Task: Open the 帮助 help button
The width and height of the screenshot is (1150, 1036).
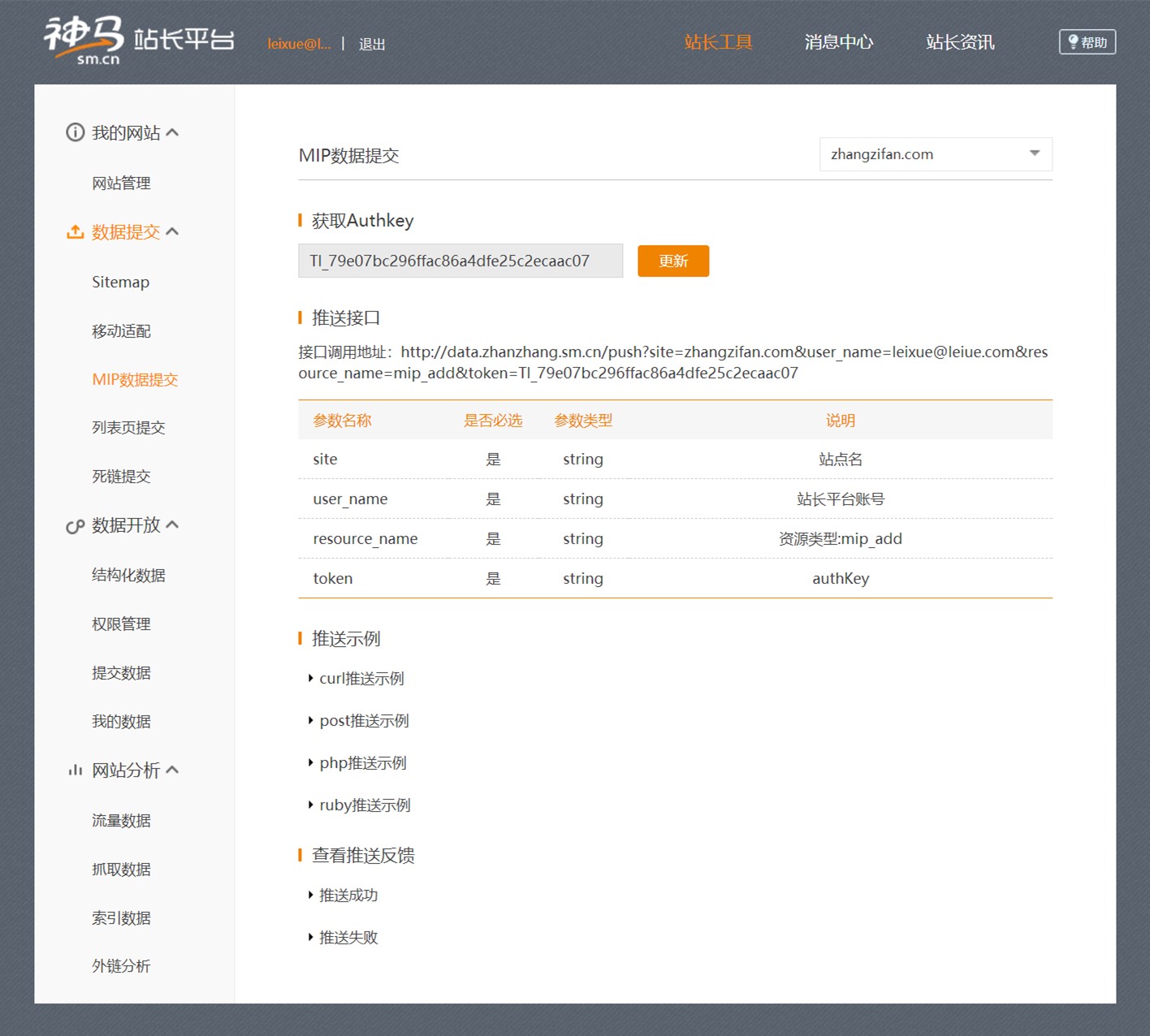Action: tap(1087, 42)
